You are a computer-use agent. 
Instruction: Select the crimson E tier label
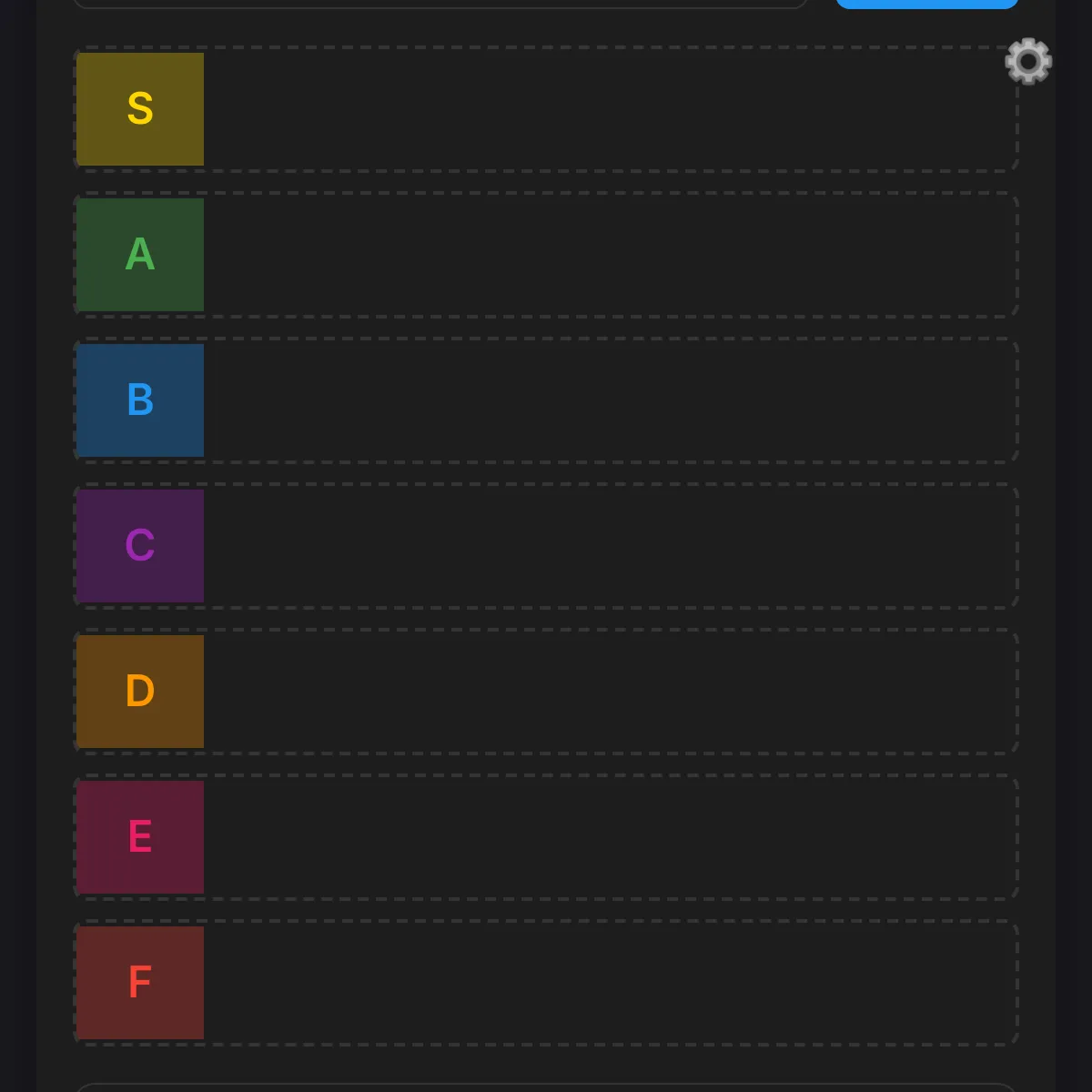[x=139, y=836]
